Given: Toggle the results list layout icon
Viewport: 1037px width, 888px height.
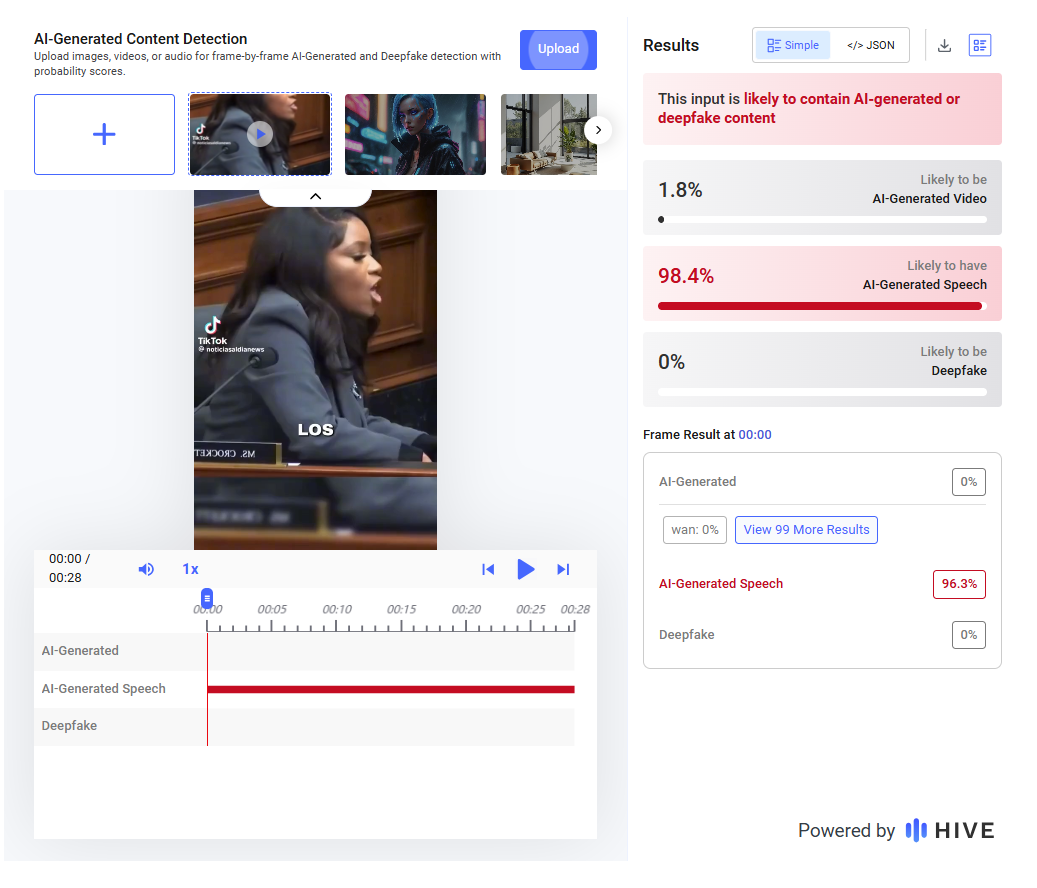Looking at the screenshot, I should (979, 45).
